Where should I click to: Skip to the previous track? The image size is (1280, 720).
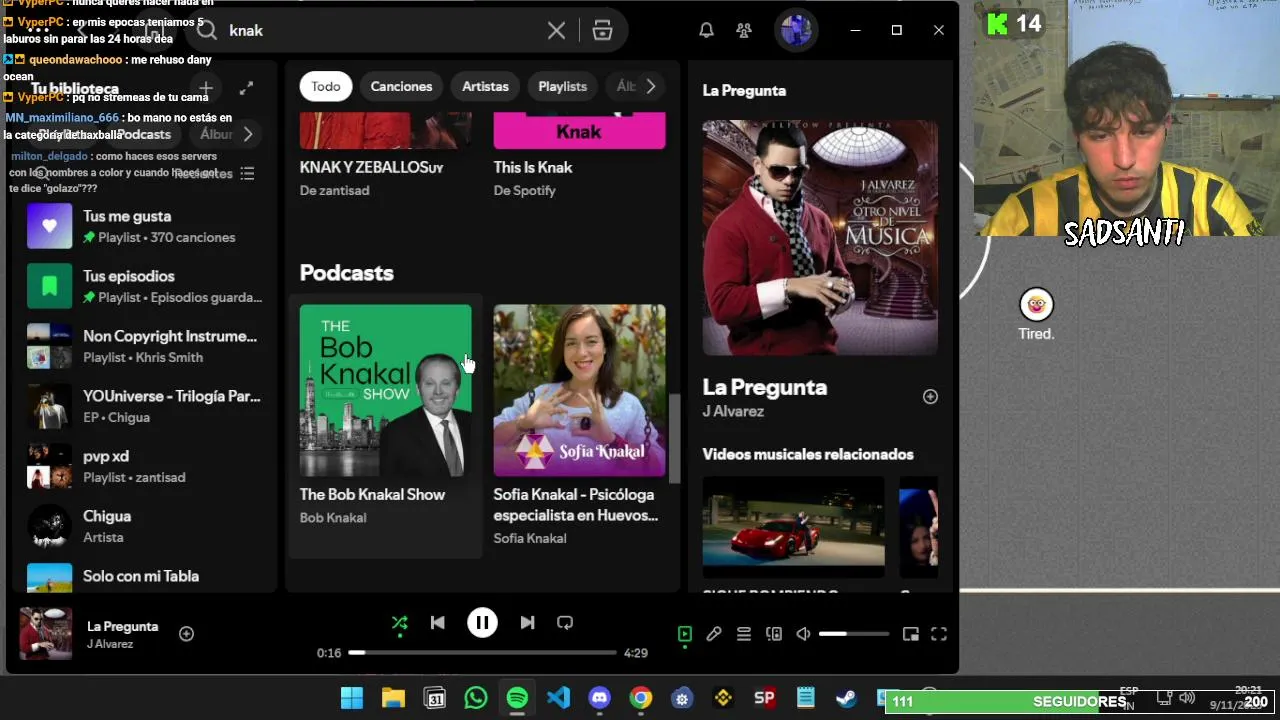point(438,622)
